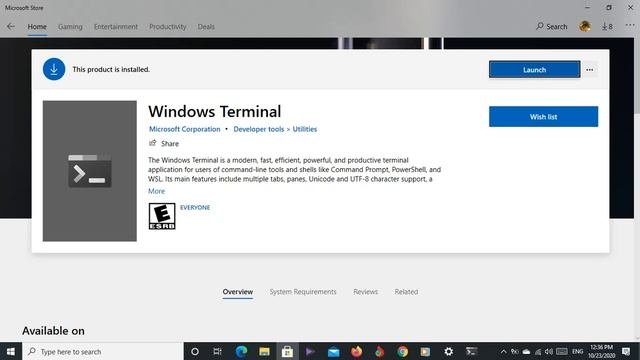Click the Windows Terminal app logo
Image resolution: width=640 pixels, height=360 pixels.
coord(90,171)
